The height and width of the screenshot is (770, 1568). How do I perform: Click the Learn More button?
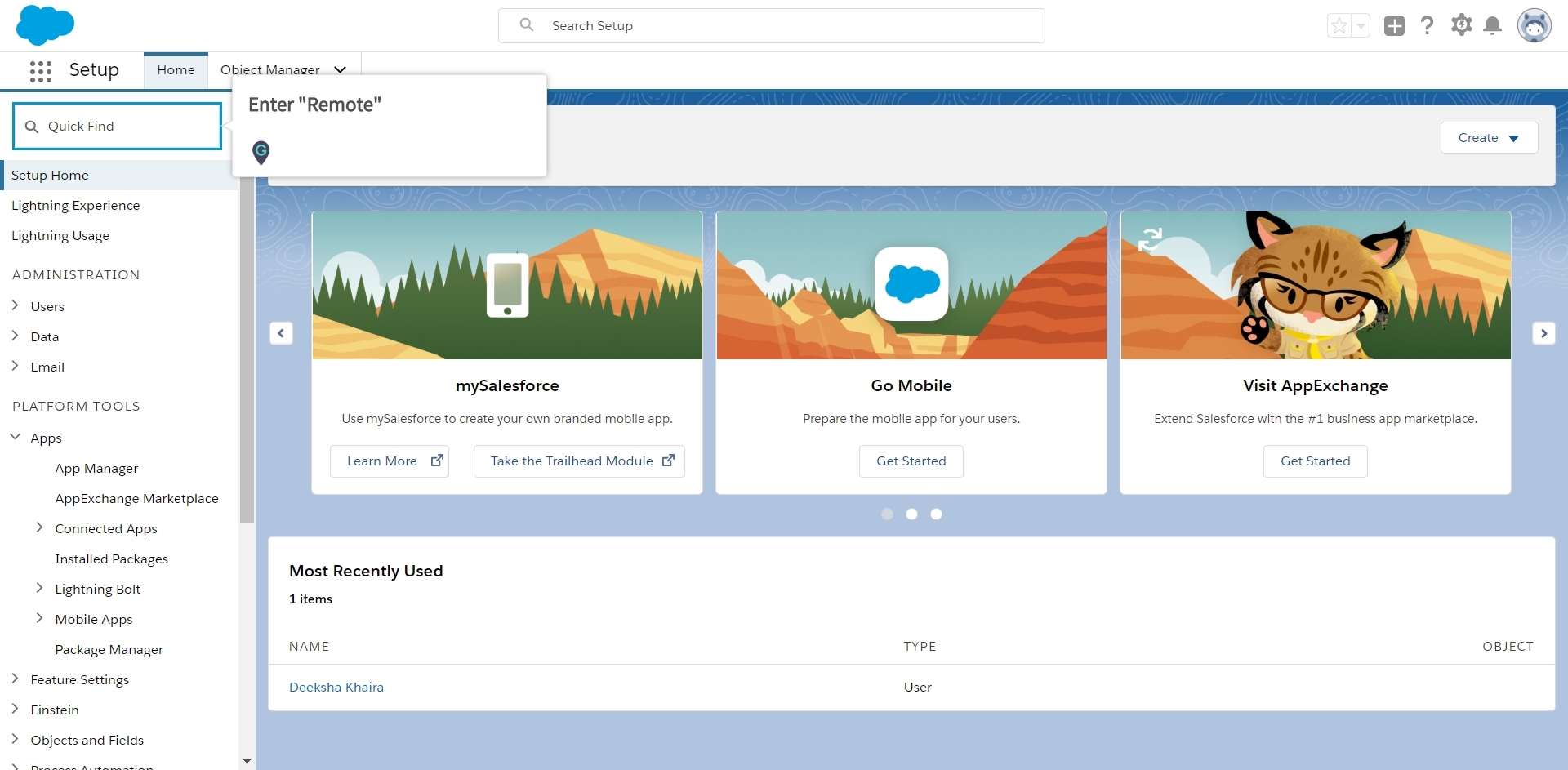point(390,461)
